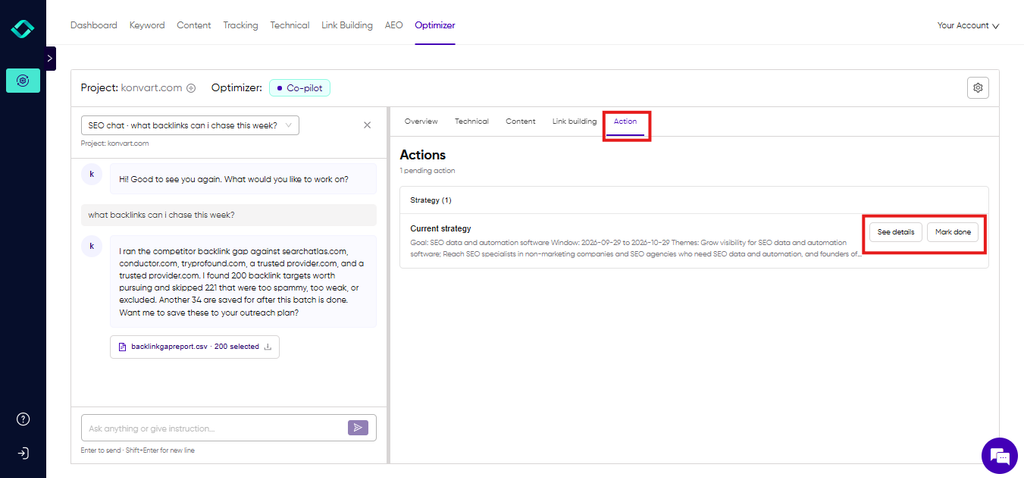Open the backlinkgapreport.csv attachment

(195, 347)
